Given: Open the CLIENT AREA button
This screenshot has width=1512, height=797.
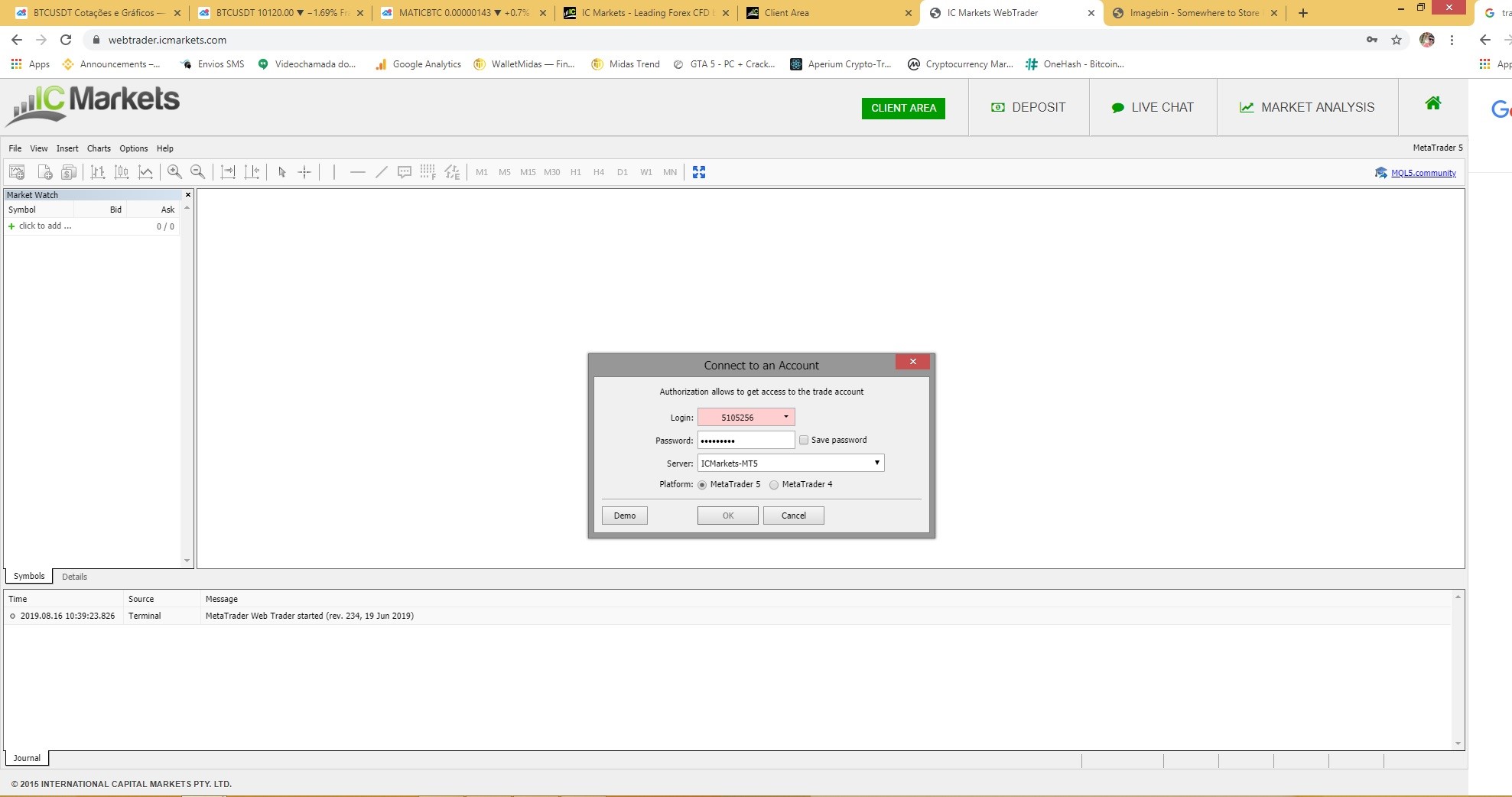Looking at the screenshot, I should 903,108.
